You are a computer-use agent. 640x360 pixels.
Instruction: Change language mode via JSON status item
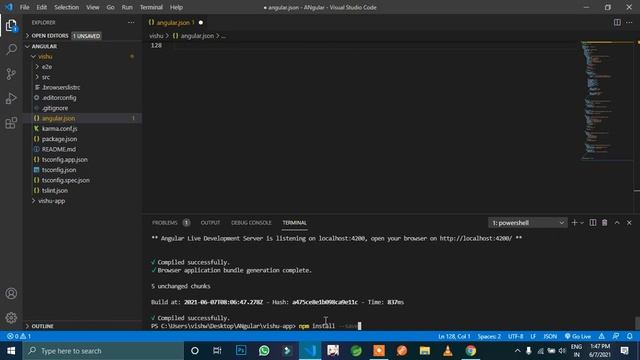tap(550, 336)
